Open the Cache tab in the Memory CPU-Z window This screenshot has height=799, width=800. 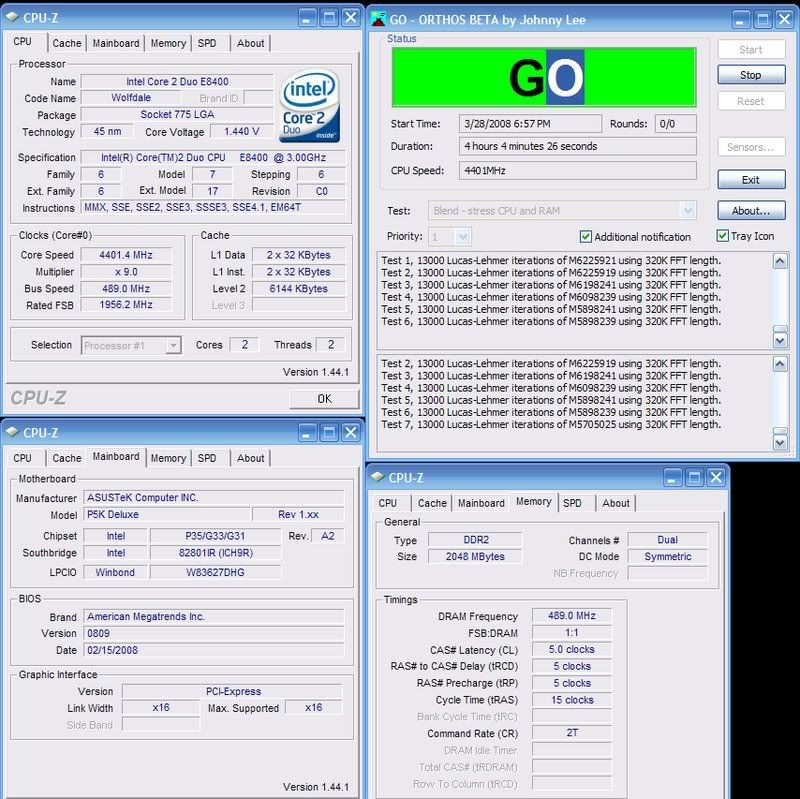click(x=432, y=503)
